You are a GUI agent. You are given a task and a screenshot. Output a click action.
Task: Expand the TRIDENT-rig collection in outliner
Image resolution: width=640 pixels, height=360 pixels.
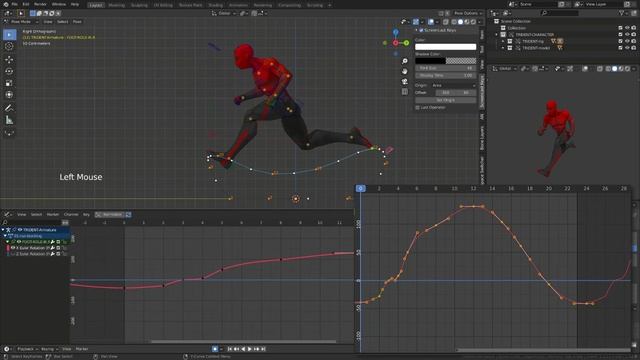click(503, 41)
